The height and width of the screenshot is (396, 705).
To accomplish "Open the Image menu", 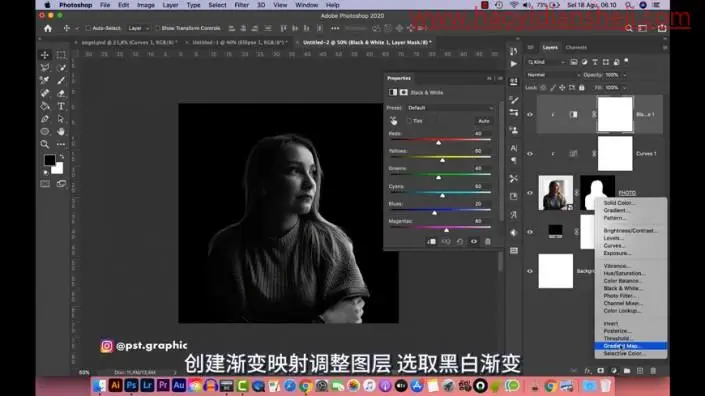I will [146, 5].
